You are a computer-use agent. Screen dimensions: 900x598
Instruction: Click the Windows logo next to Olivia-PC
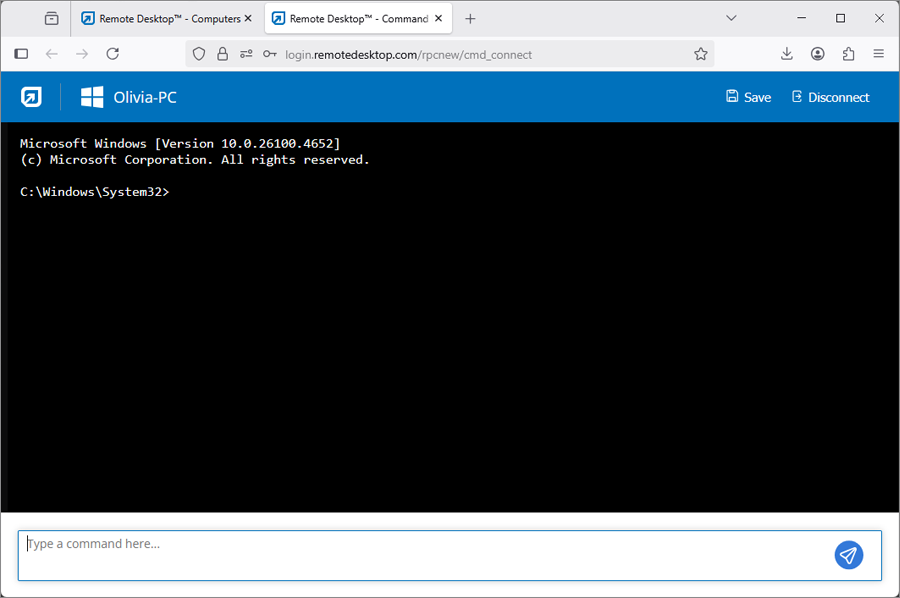coord(92,97)
